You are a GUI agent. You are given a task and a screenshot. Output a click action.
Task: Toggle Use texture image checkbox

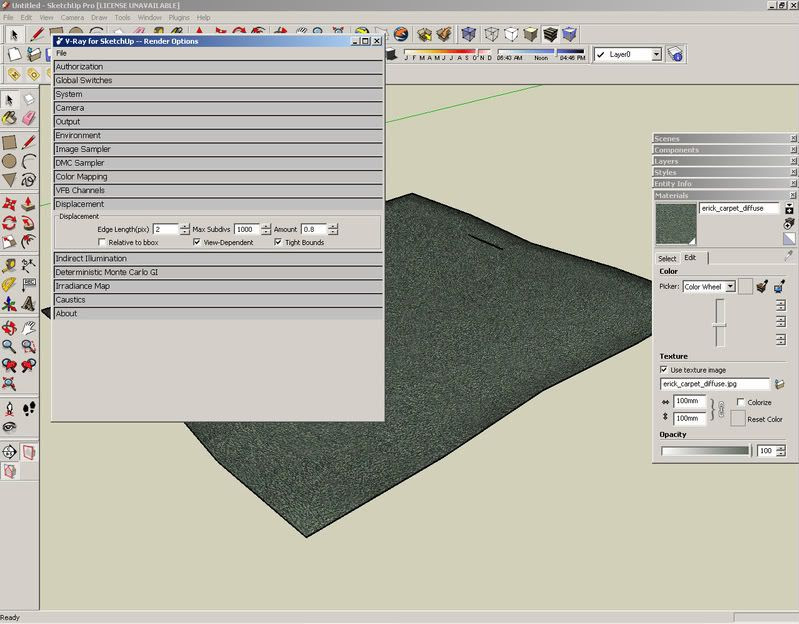click(x=663, y=369)
